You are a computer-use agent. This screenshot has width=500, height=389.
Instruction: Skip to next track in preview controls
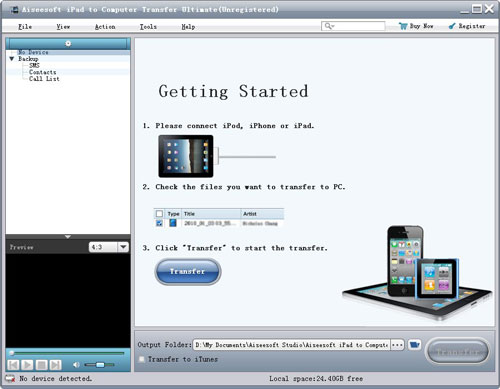pos(55,365)
